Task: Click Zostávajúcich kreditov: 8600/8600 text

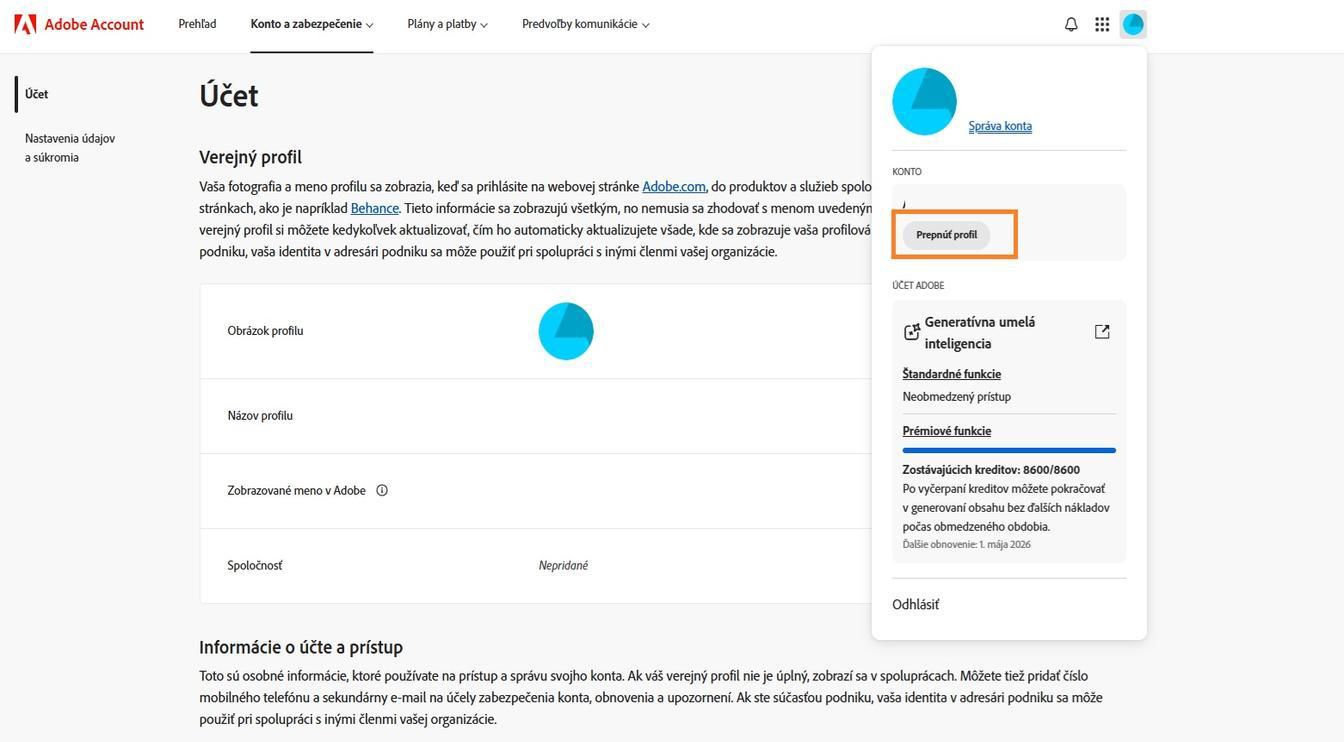Action: coord(991,470)
